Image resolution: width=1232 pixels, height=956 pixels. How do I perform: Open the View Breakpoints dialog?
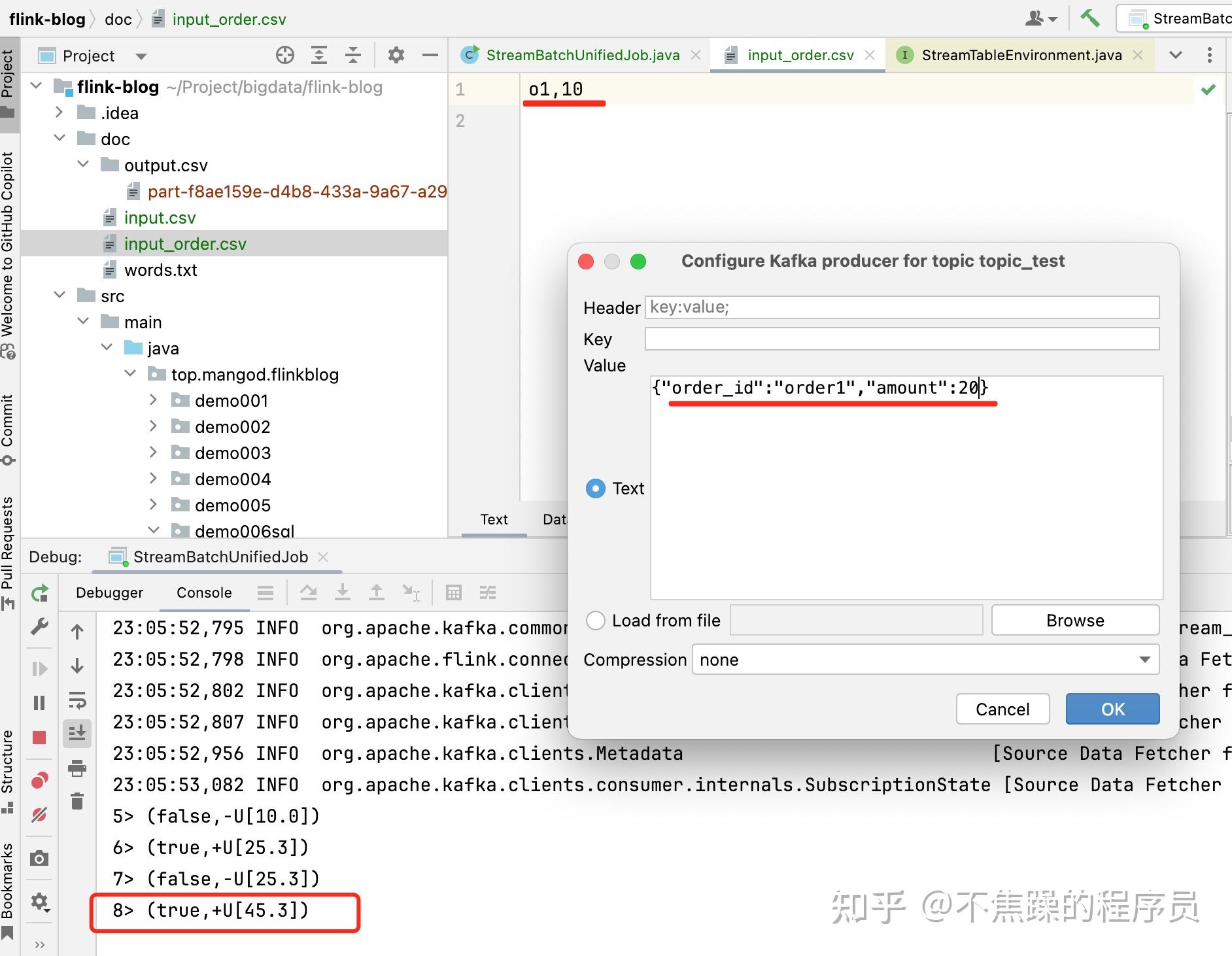click(x=39, y=779)
